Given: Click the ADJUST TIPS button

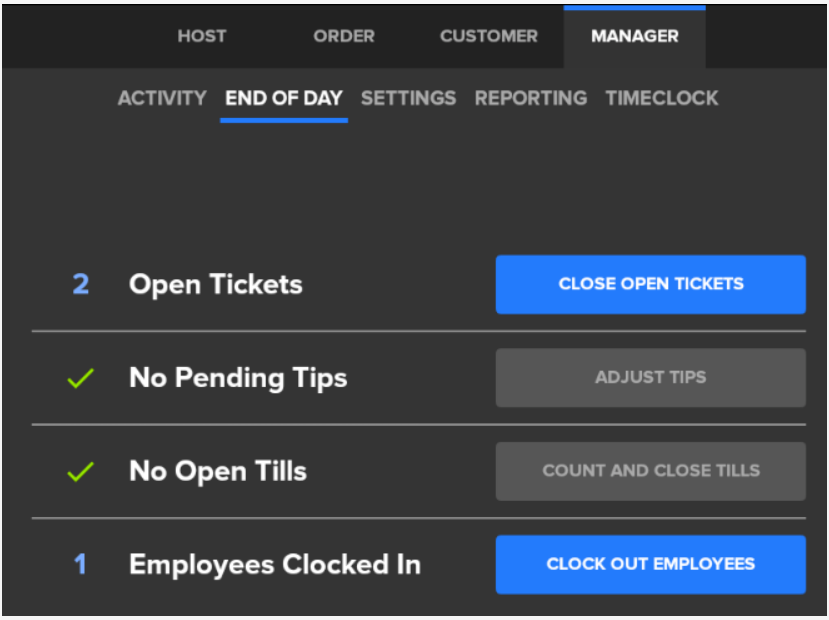Looking at the screenshot, I should [x=650, y=377].
